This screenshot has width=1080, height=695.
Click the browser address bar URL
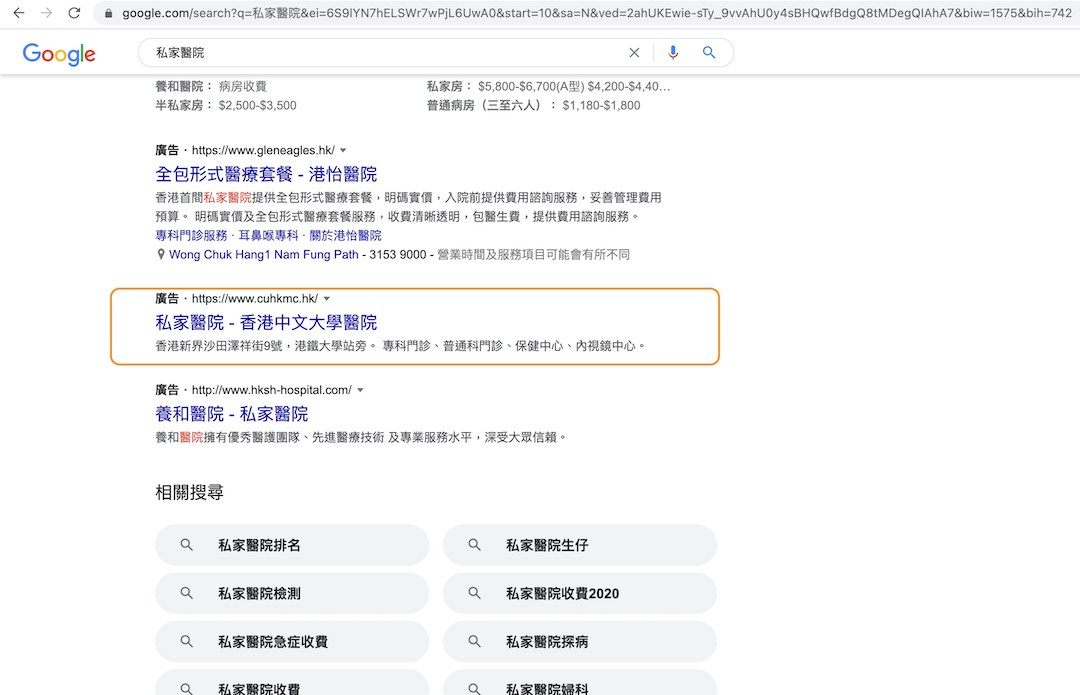pyautogui.click(x=596, y=13)
